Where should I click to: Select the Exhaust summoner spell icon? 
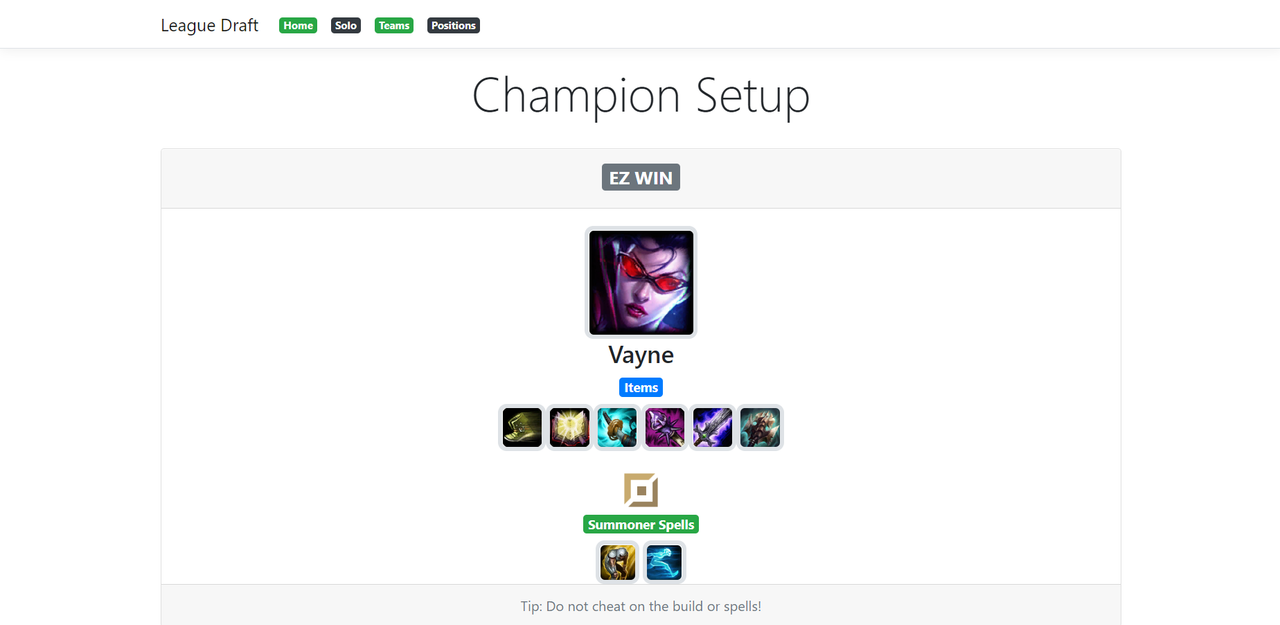618,562
